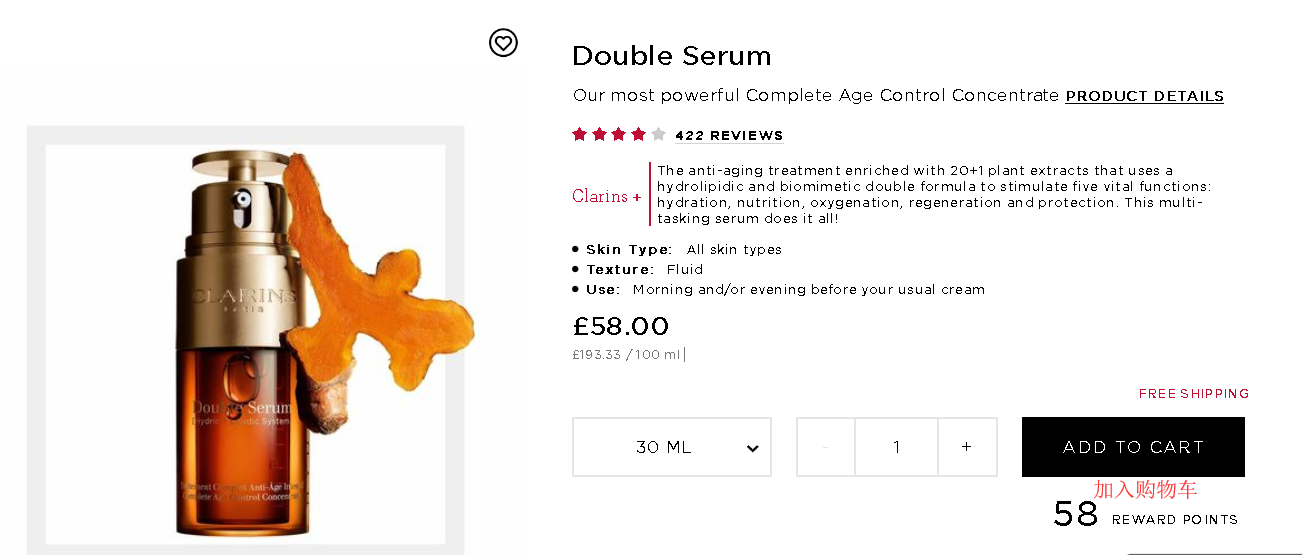Click the chevron arrow in size selector
This screenshot has width=1302, height=555.
tap(753, 448)
